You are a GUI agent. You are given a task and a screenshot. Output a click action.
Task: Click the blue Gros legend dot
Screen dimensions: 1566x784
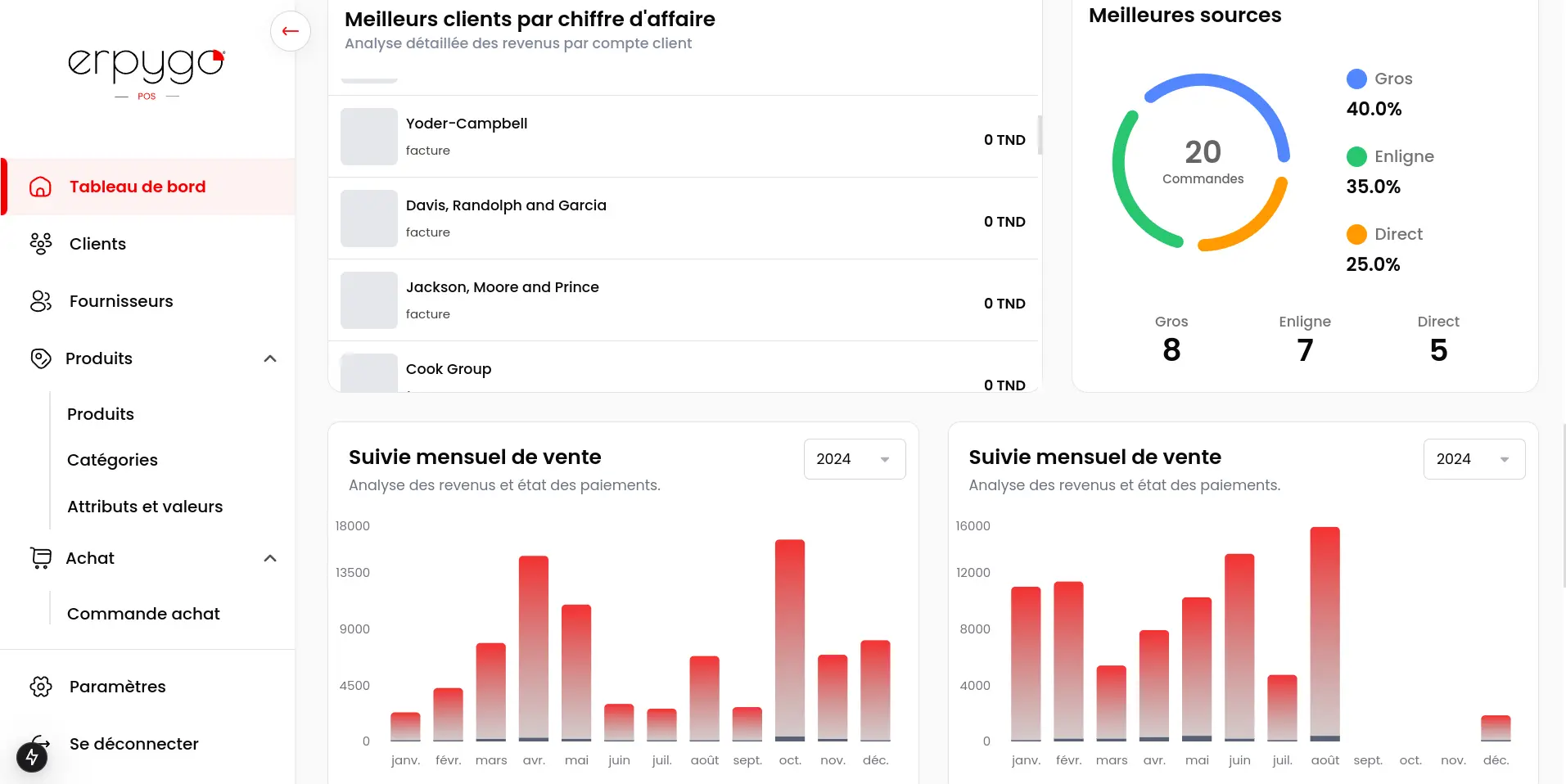[x=1356, y=79]
